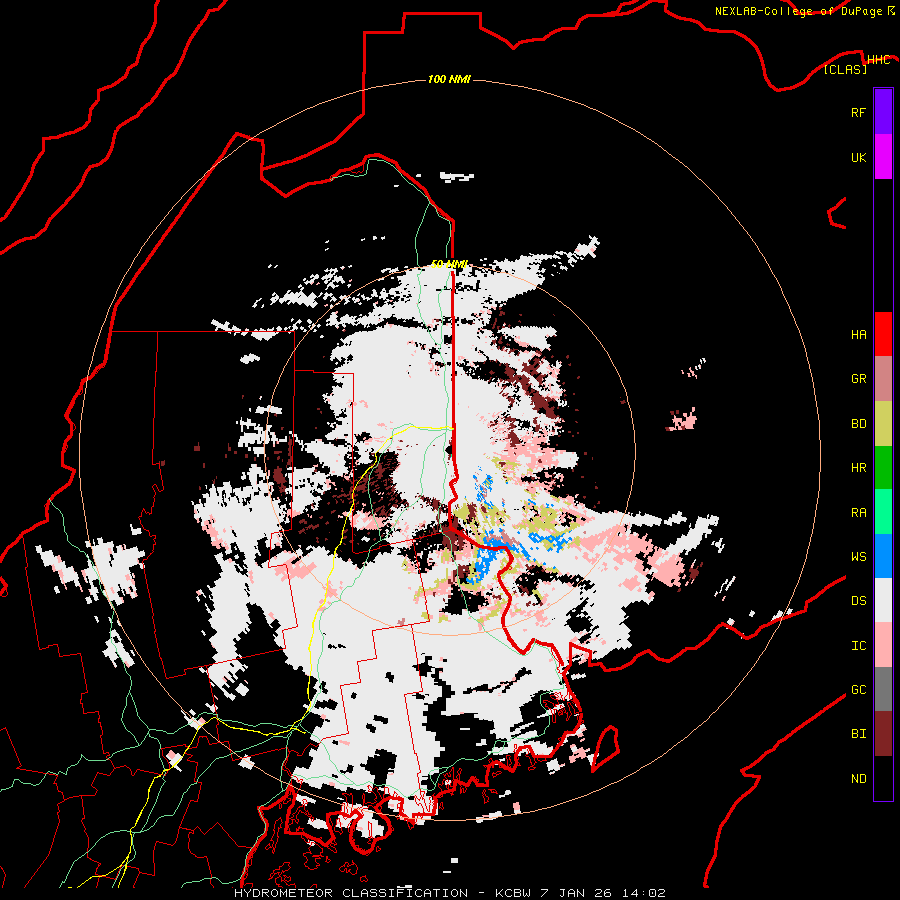The width and height of the screenshot is (900, 900).
Task: Click the DS legend label
Action: tap(858, 601)
